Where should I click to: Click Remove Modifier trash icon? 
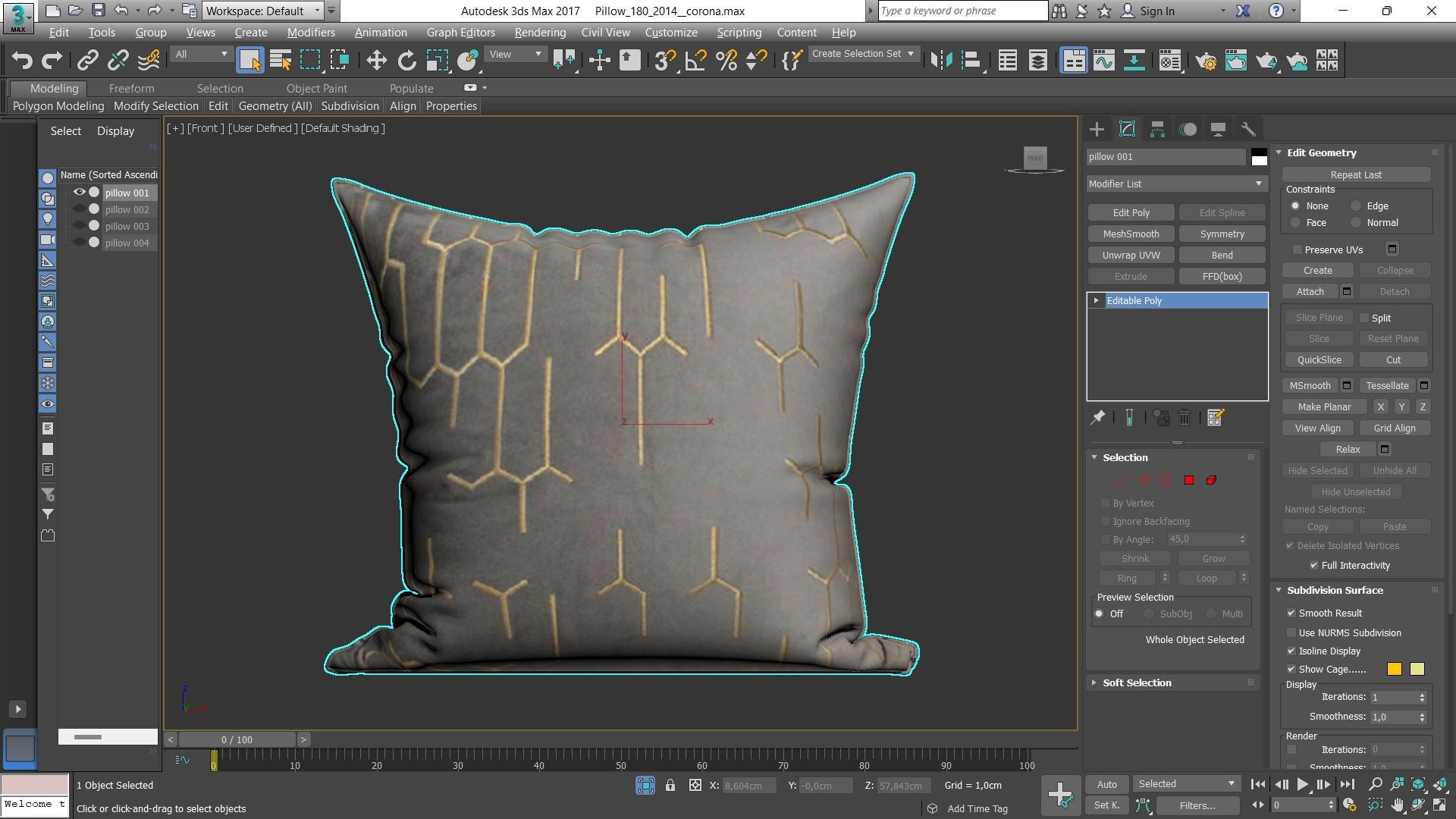(x=1185, y=417)
